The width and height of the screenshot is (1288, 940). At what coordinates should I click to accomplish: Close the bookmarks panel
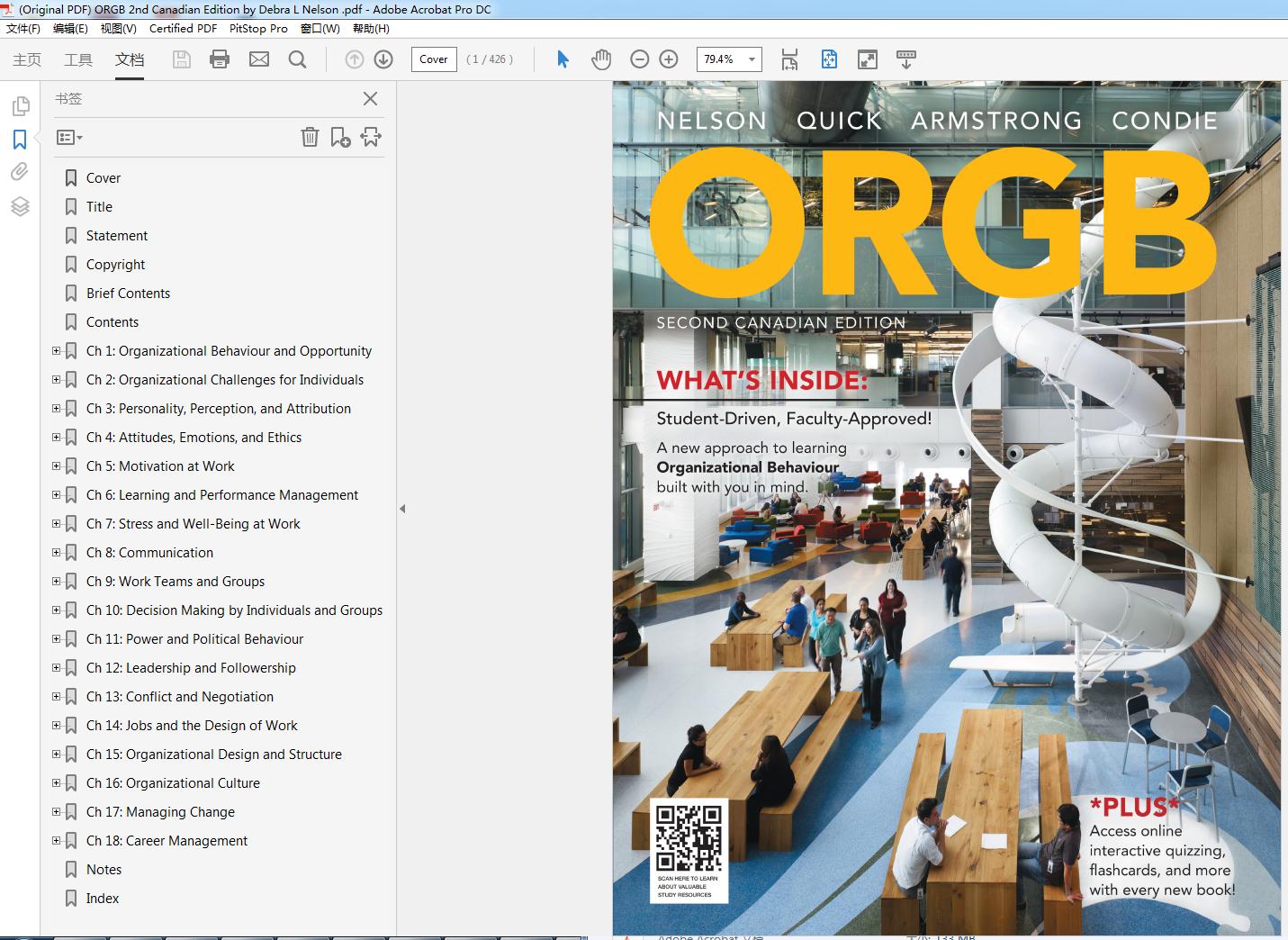(370, 99)
